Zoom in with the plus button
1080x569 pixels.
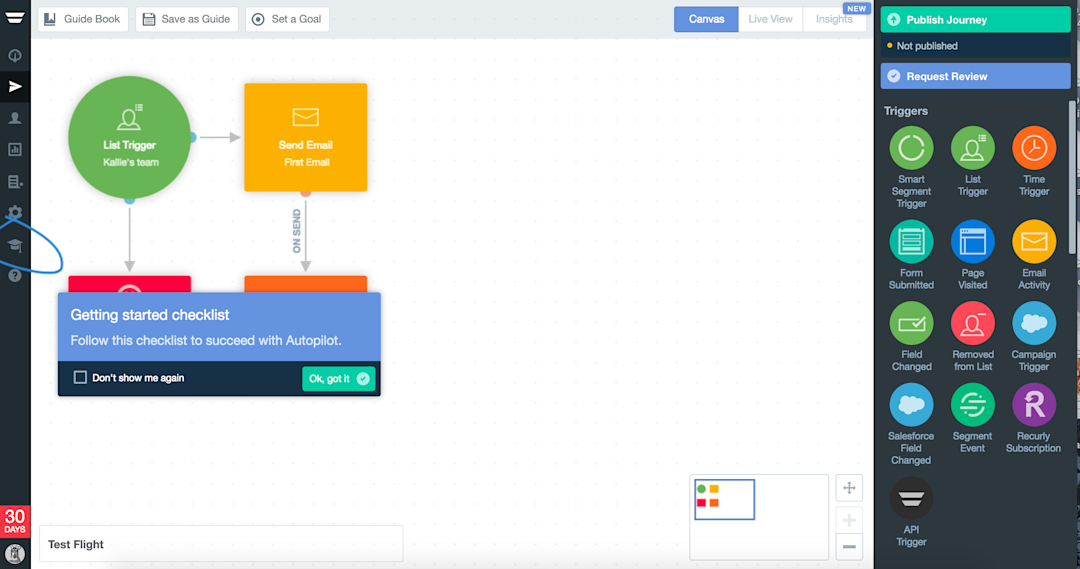click(x=849, y=520)
